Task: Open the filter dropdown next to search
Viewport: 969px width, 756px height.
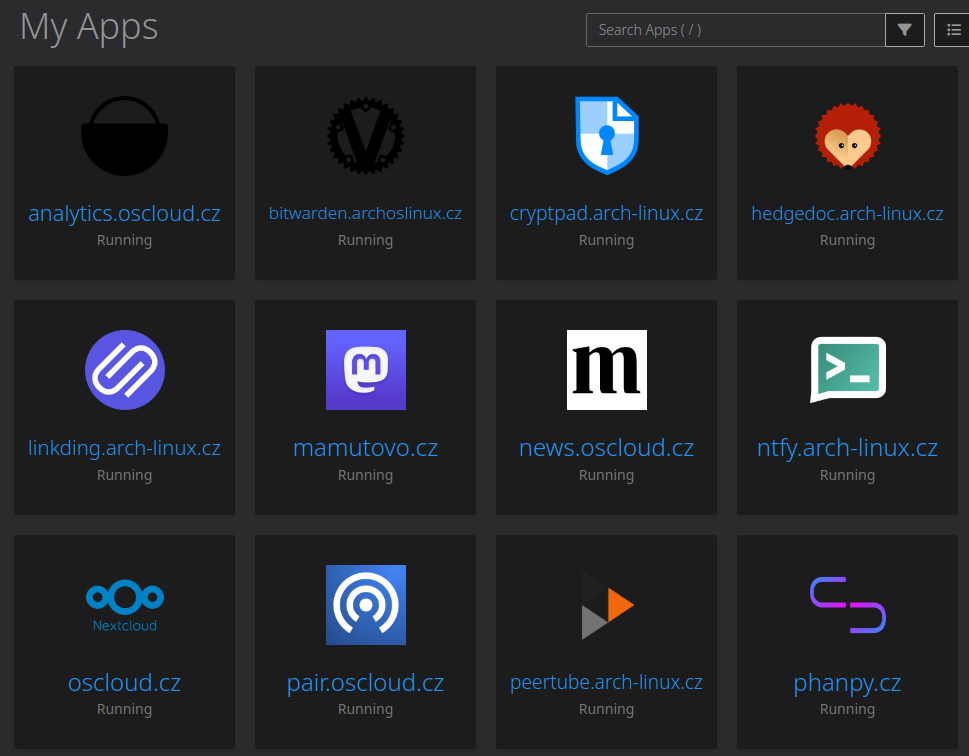Action: click(905, 30)
